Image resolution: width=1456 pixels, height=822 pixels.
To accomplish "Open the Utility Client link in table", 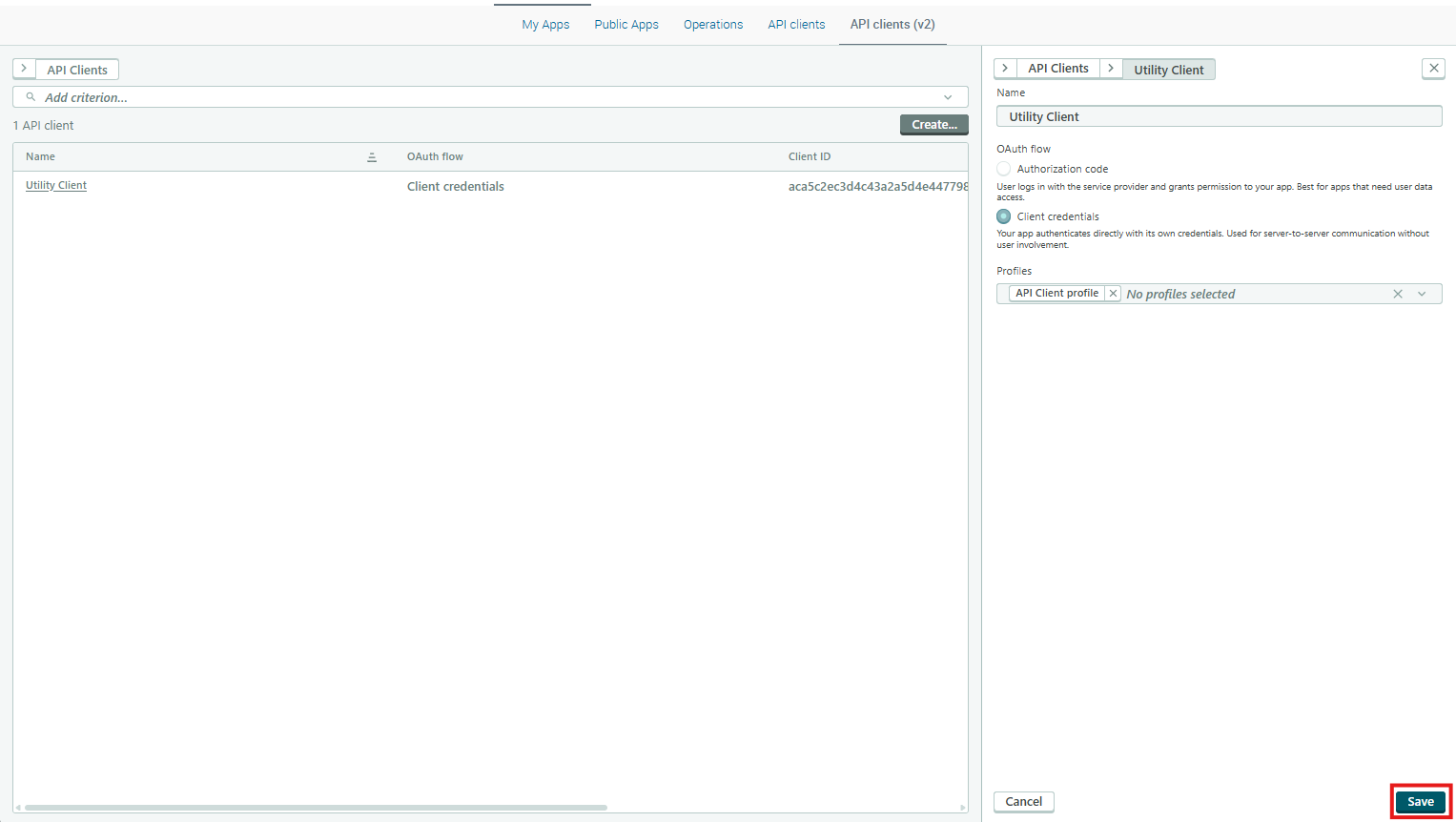I will [56, 186].
